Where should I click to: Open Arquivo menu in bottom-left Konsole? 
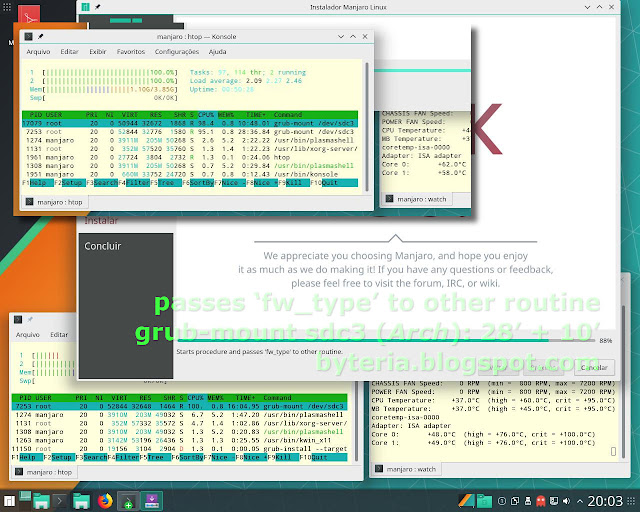point(28,335)
